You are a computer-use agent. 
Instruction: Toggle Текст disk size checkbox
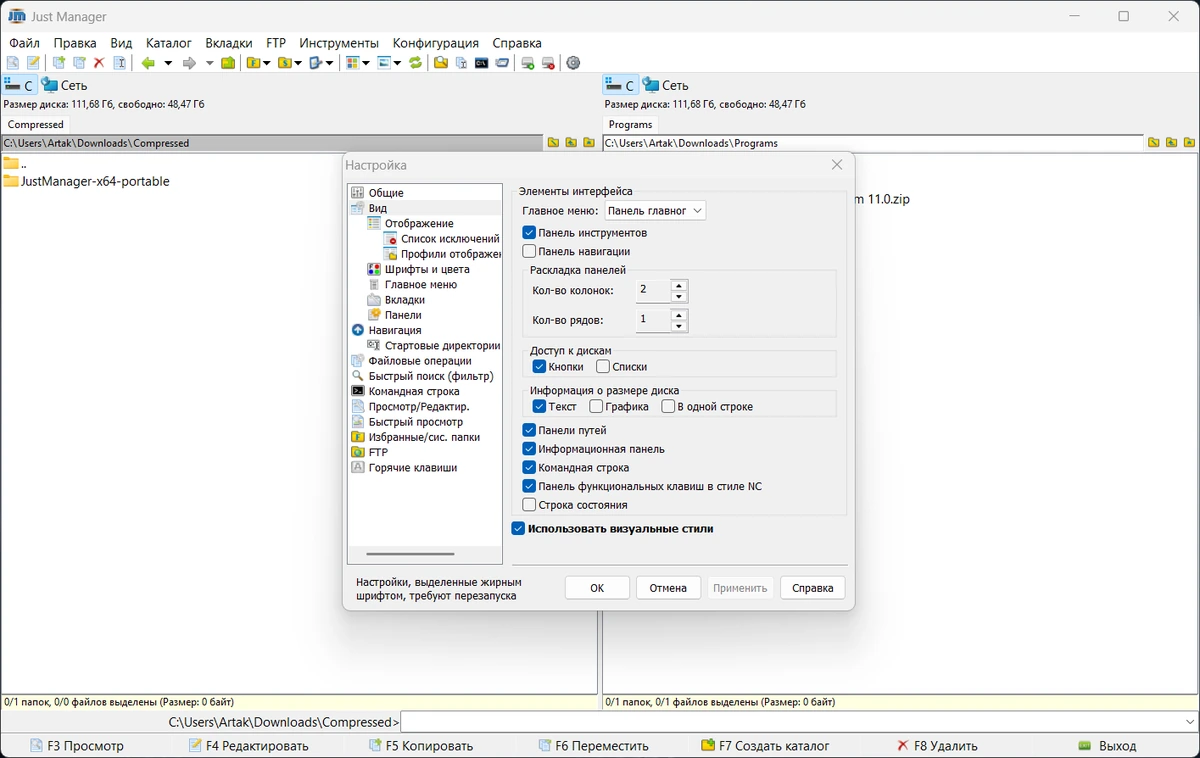pyautogui.click(x=539, y=406)
